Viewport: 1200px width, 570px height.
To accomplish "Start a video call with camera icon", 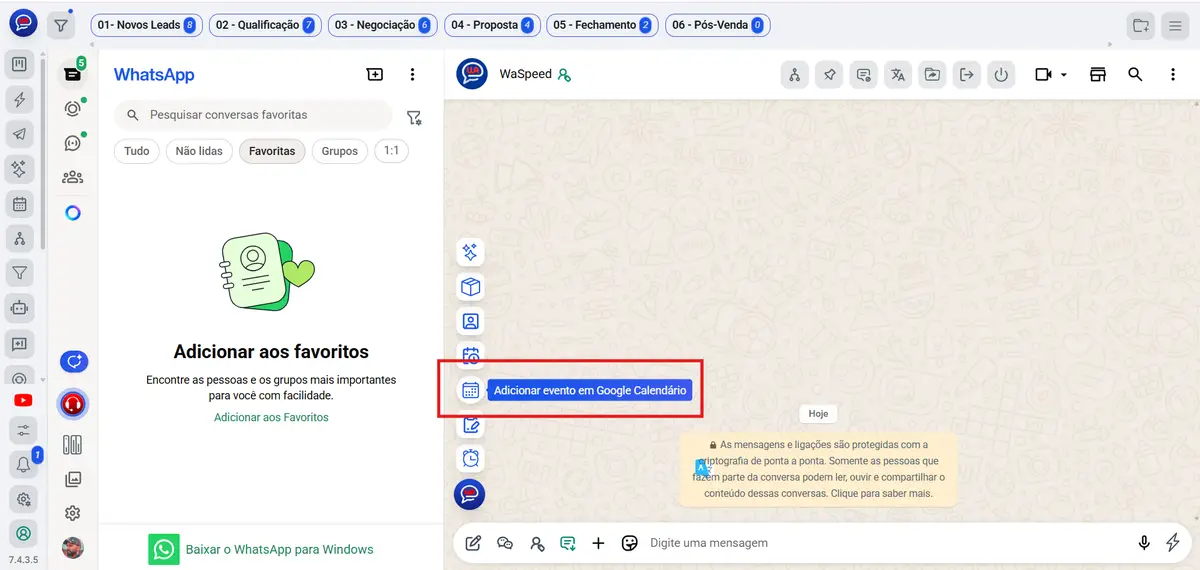I will [1044, 74].
